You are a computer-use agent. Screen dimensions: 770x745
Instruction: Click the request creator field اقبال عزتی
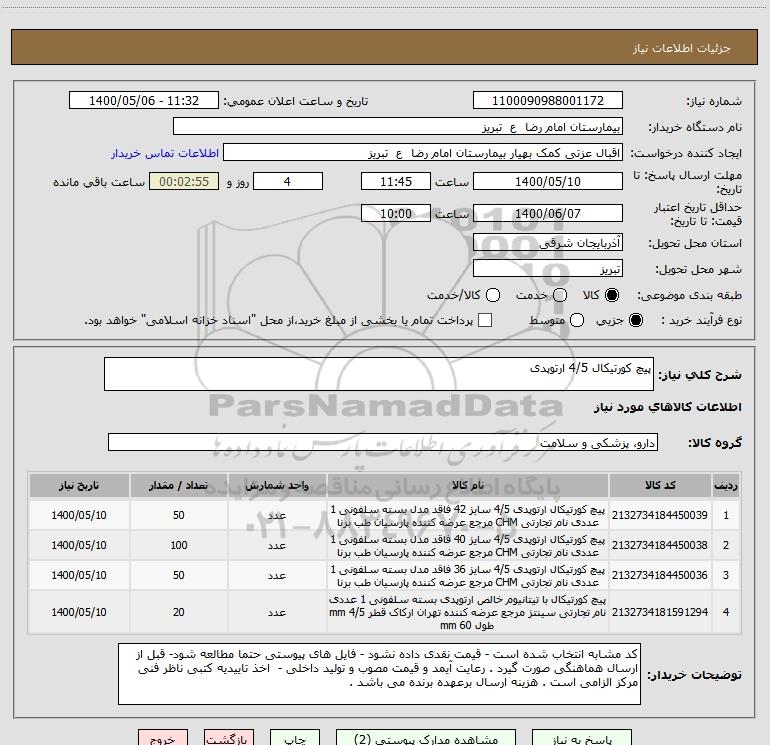(x=423, y=152)
